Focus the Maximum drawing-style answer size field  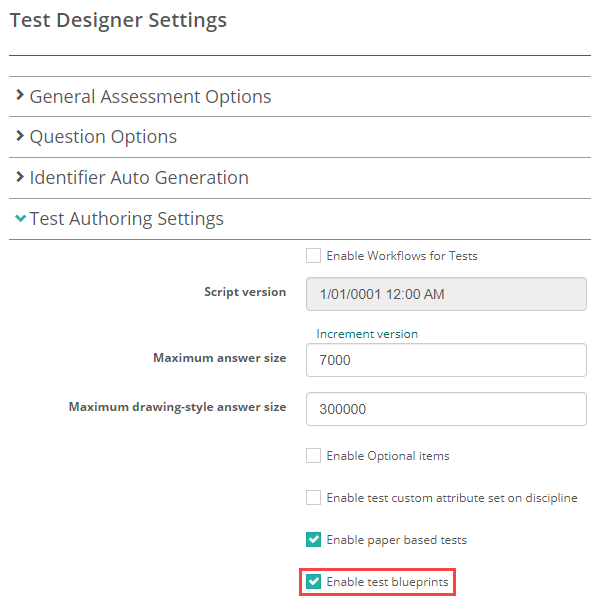[x=446, y=408]
